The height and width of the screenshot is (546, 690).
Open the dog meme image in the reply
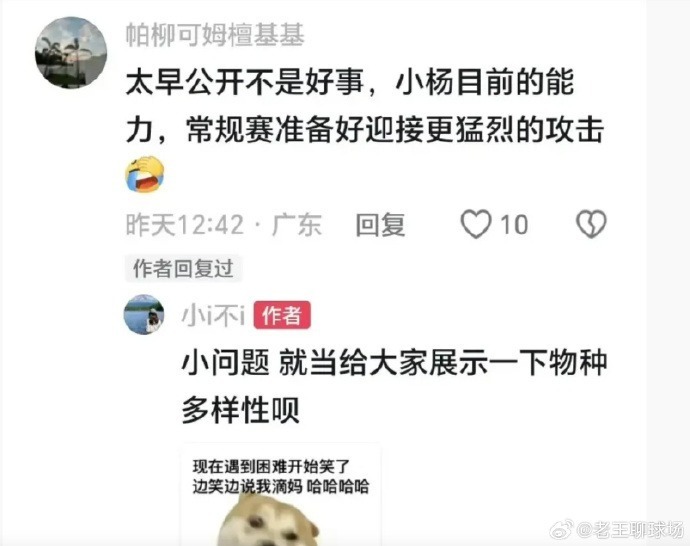coord(281,495)
